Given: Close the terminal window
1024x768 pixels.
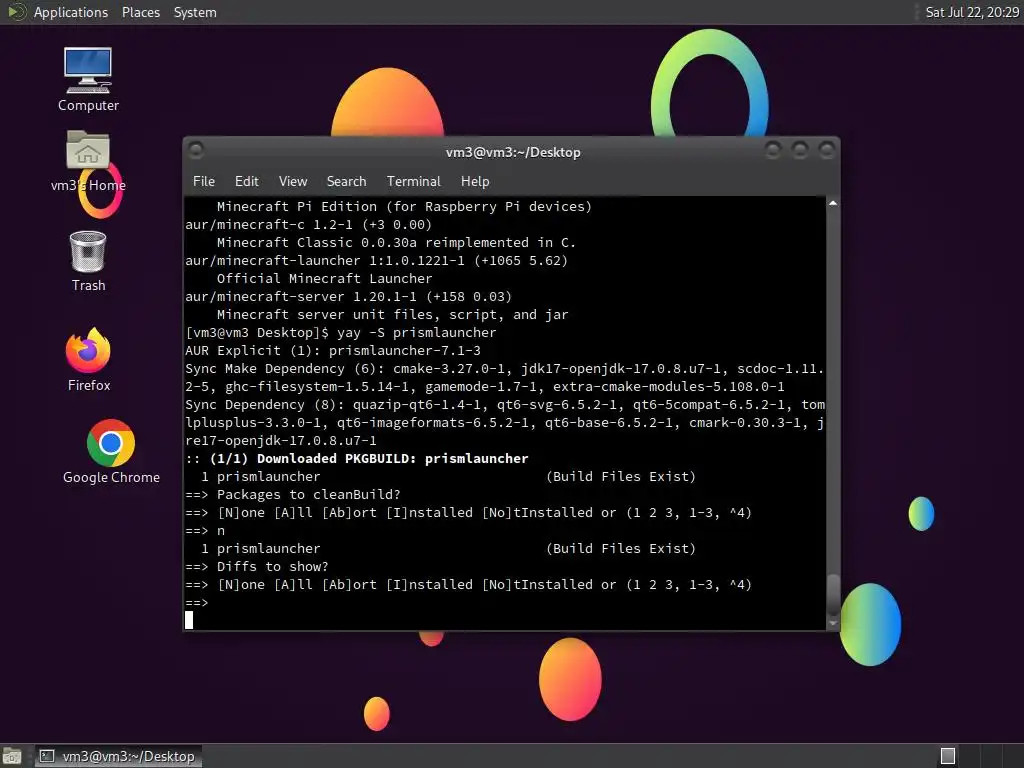Looking at the screenshot, I should (x=826, y=151).
